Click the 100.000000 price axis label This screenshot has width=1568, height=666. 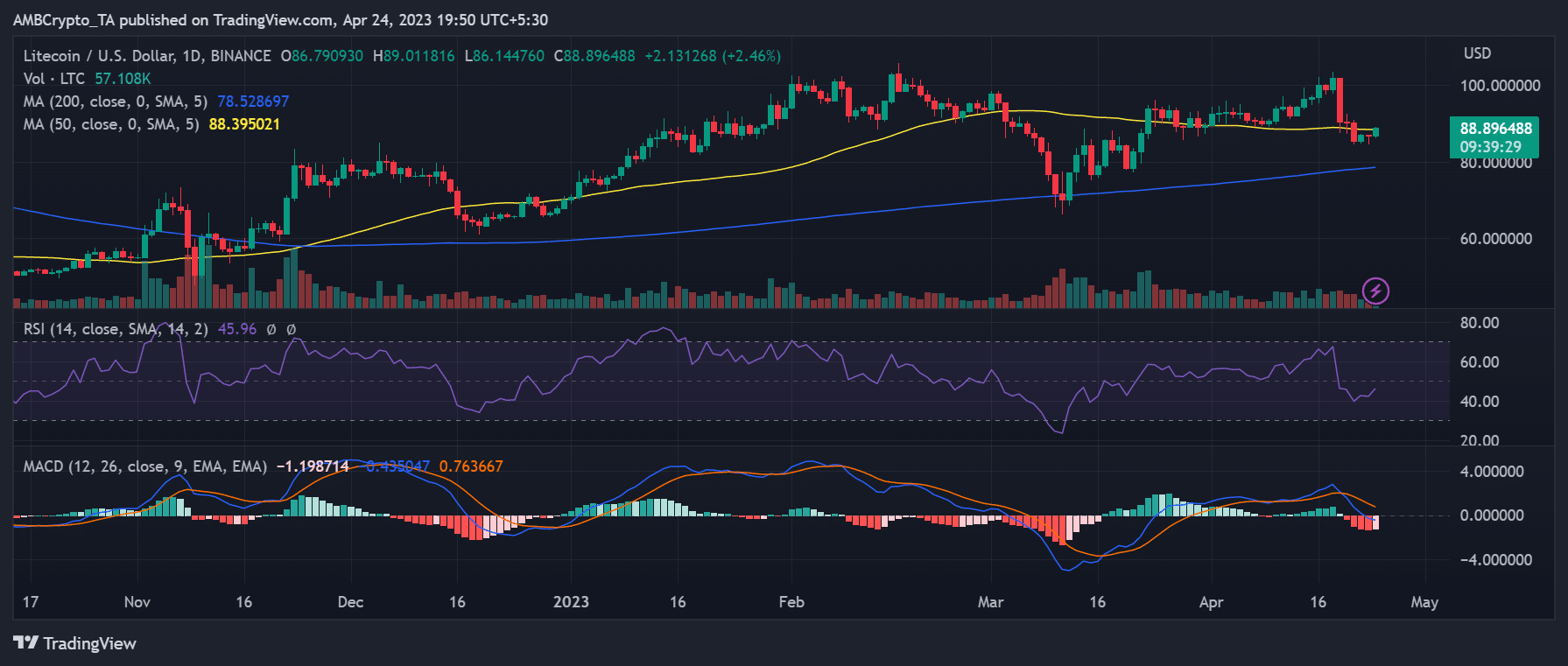click(x=1501, y=86)
